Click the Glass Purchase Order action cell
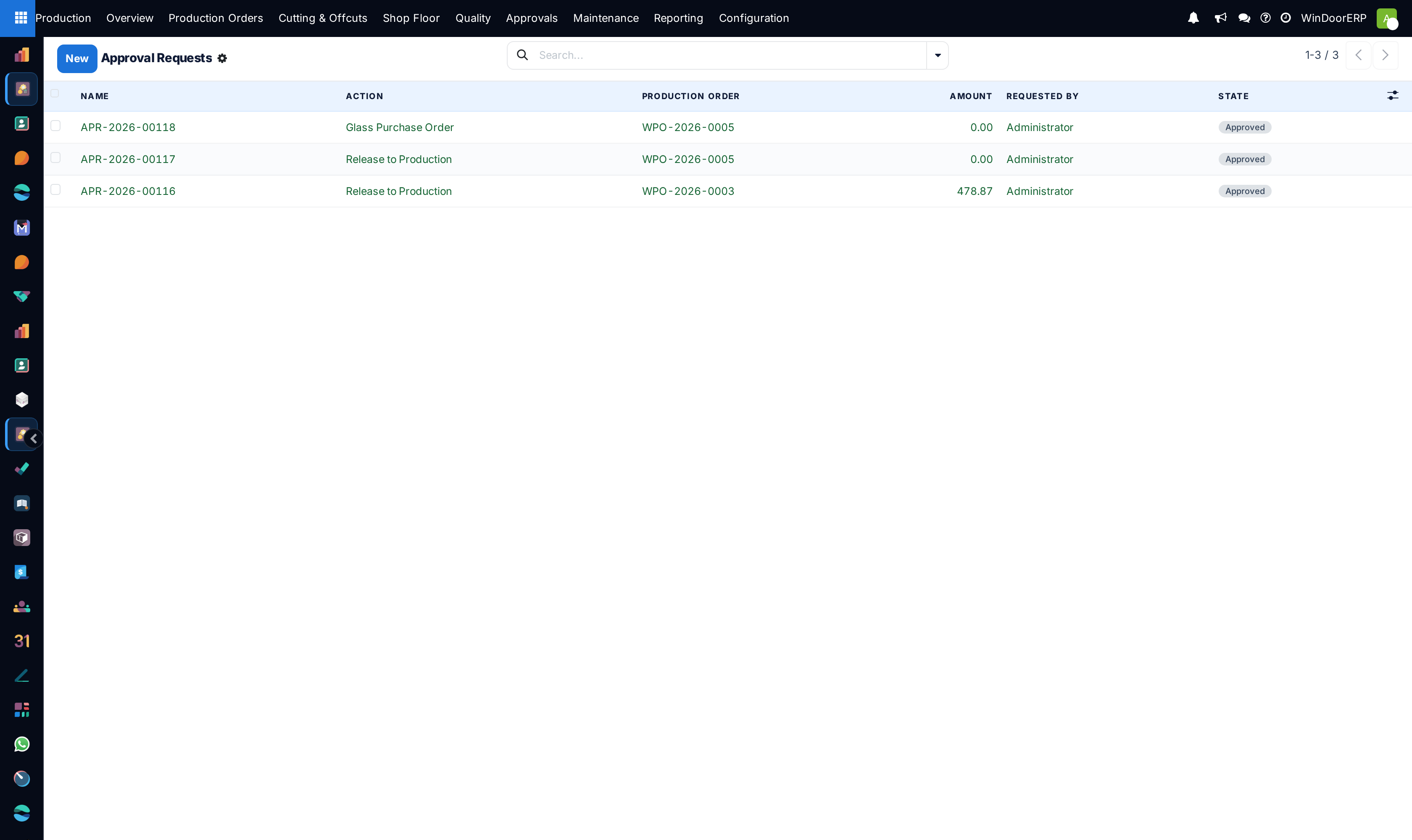 [400, 127]
